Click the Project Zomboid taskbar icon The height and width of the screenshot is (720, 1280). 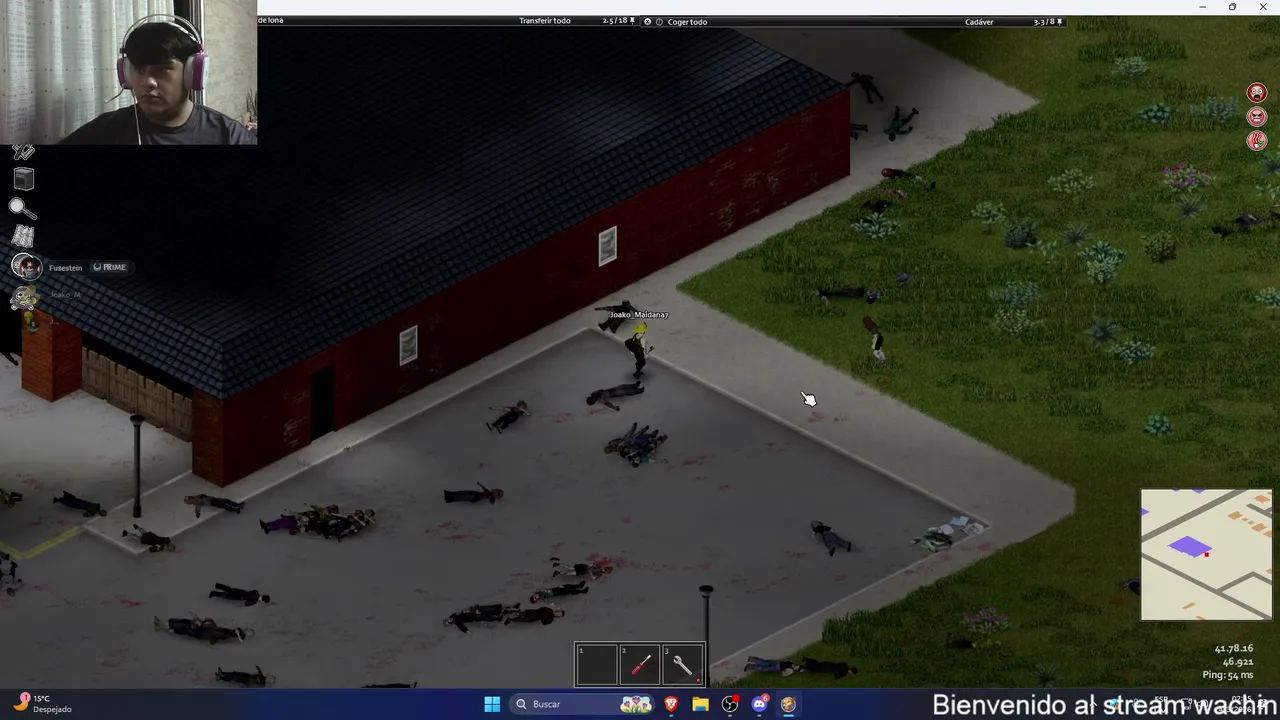788,704
